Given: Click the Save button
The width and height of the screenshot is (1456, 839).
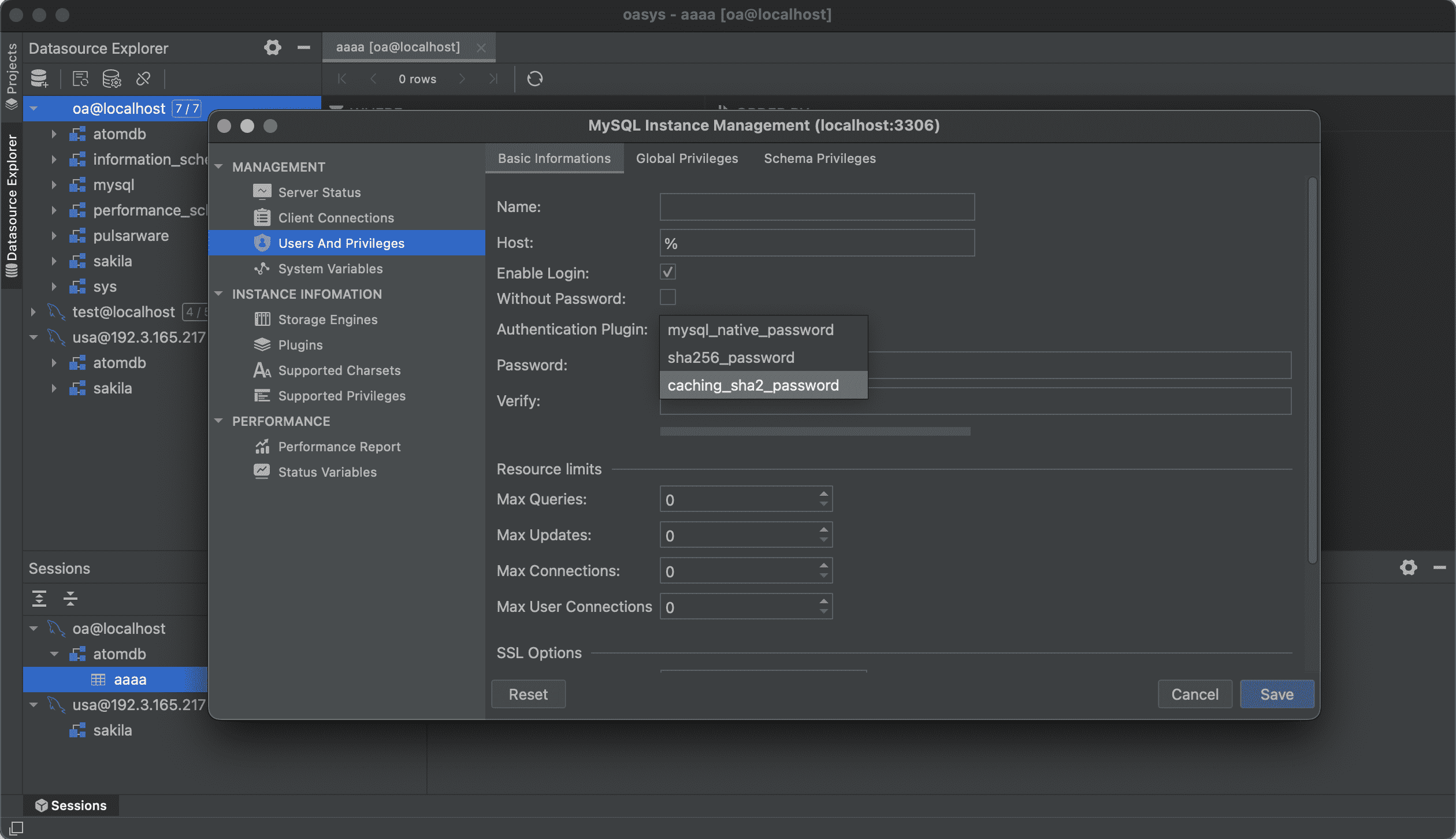Looking at the screenshot, I should [1277, 694].
